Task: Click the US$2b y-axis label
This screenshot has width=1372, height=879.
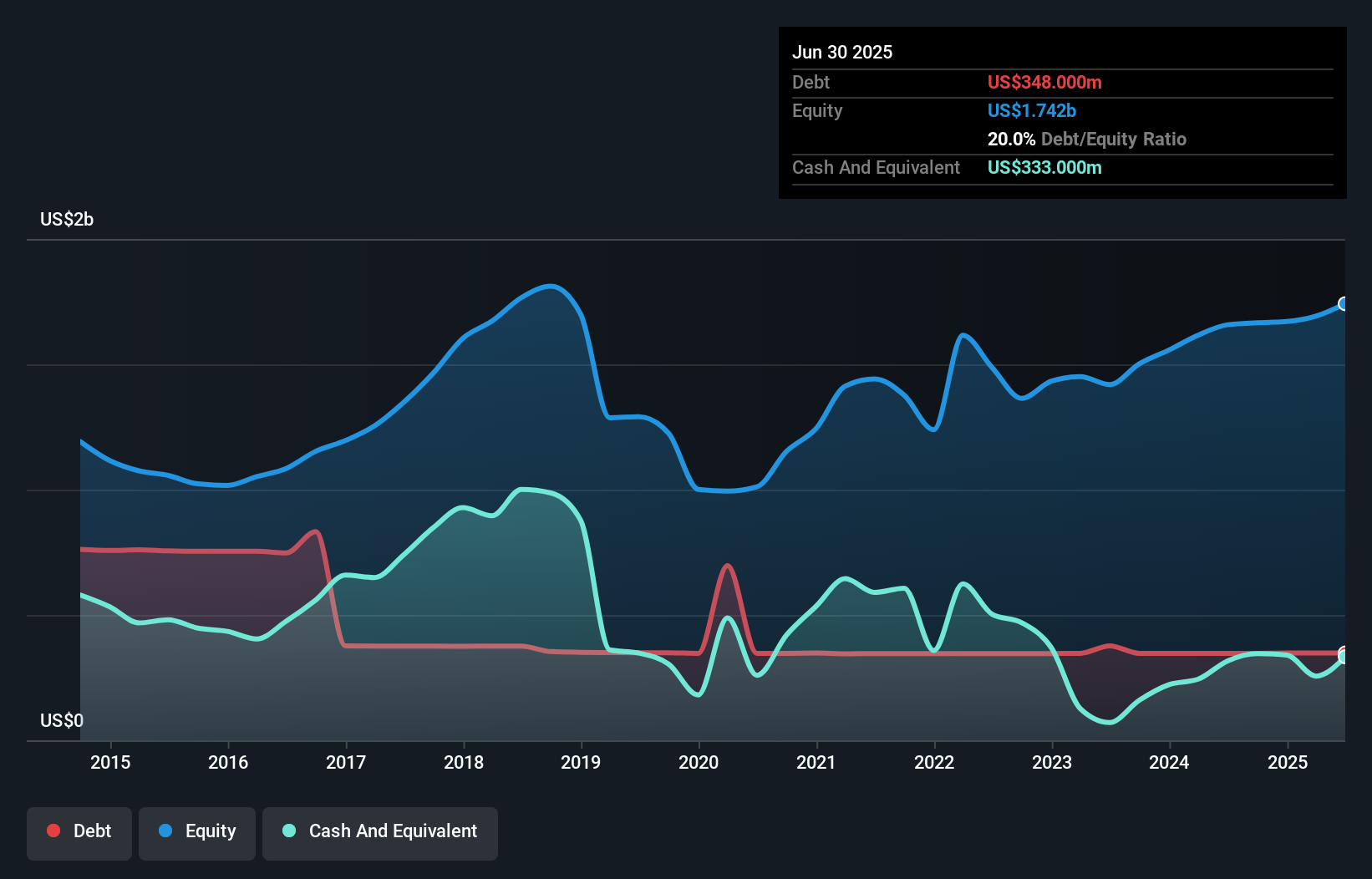Action: [67, 220]
